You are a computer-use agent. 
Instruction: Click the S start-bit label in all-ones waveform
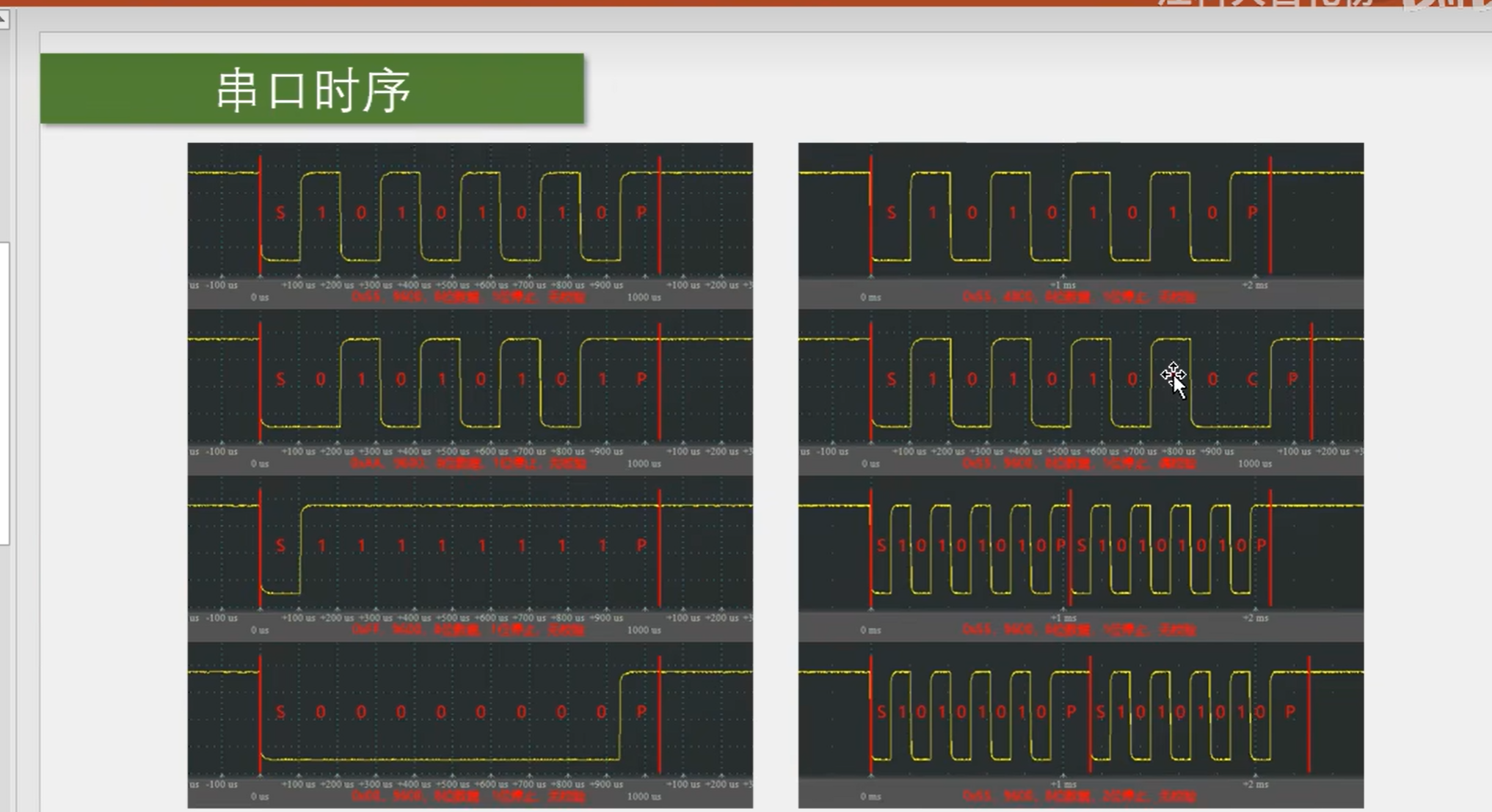(x=280, y=546)
